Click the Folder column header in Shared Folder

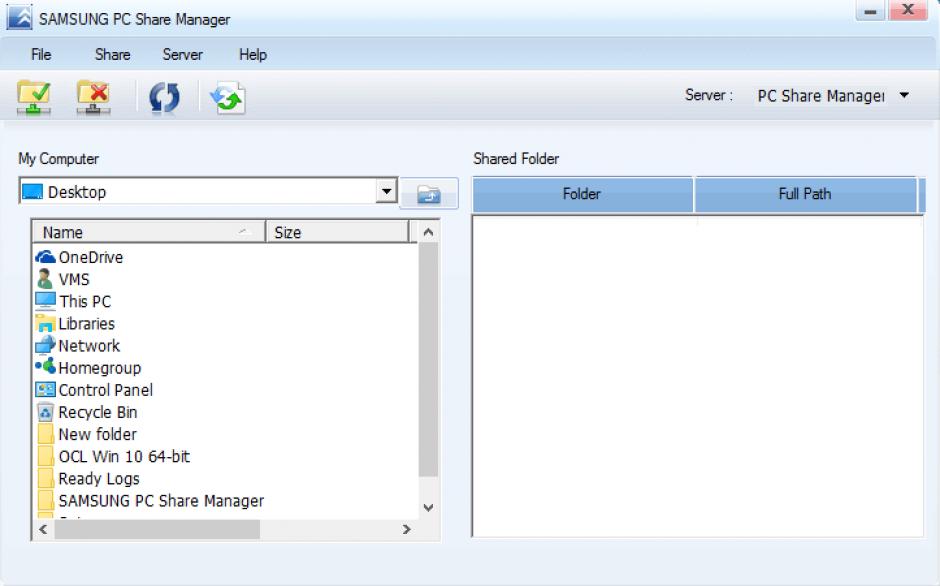tap(582, 194)
